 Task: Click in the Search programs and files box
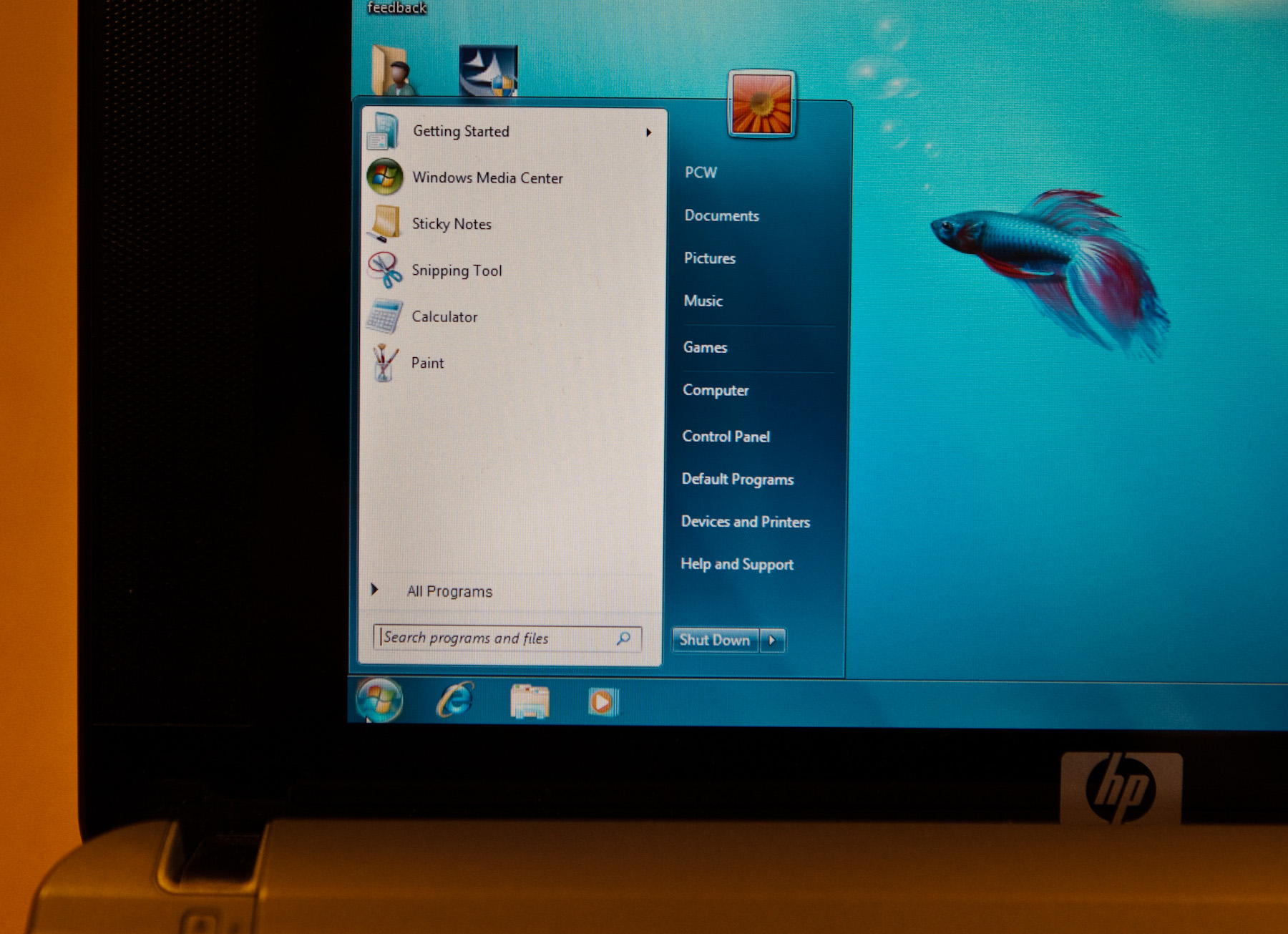coord(497,638)
